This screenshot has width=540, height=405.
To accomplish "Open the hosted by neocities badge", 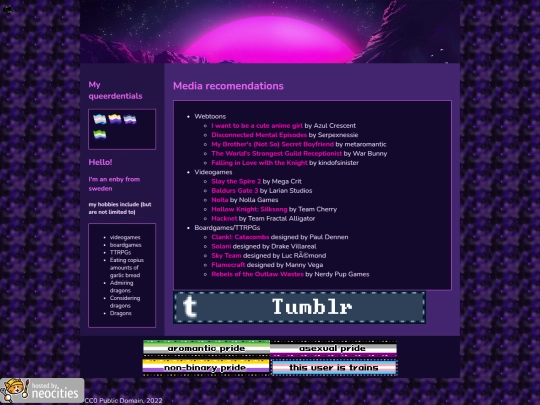I will [x=42, y=391].
